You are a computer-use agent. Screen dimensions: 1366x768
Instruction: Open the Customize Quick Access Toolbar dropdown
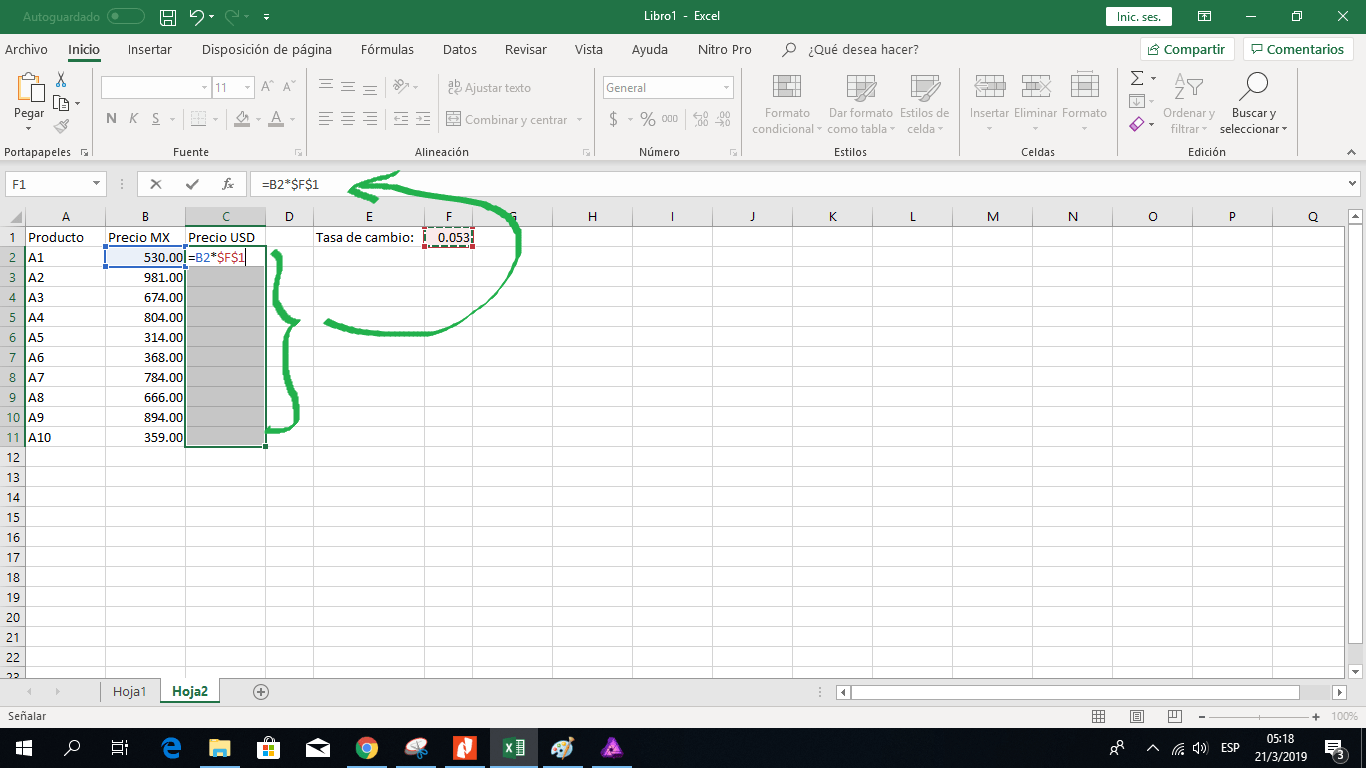[266, 17]
